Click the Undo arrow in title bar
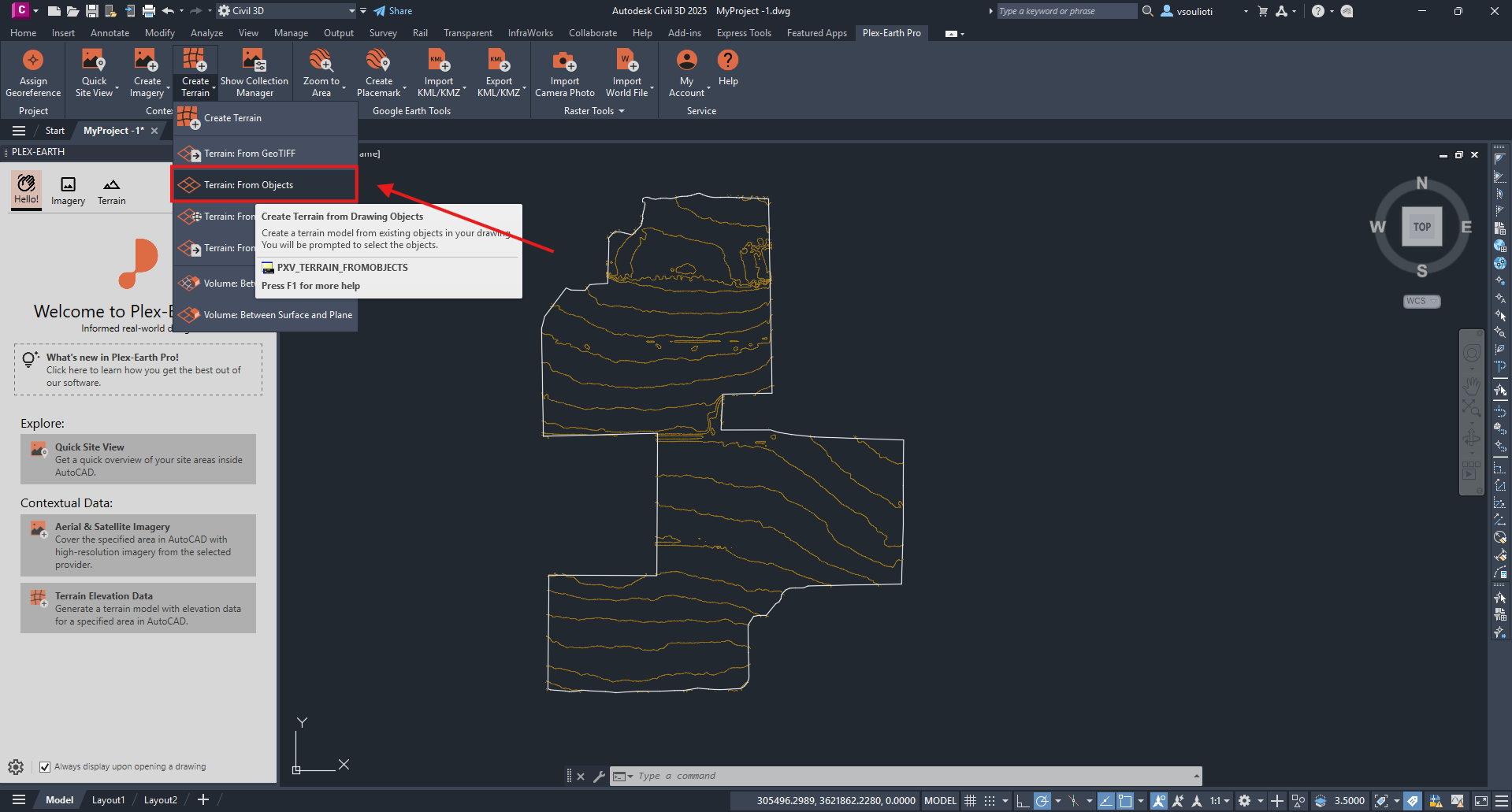 point(168,11)
